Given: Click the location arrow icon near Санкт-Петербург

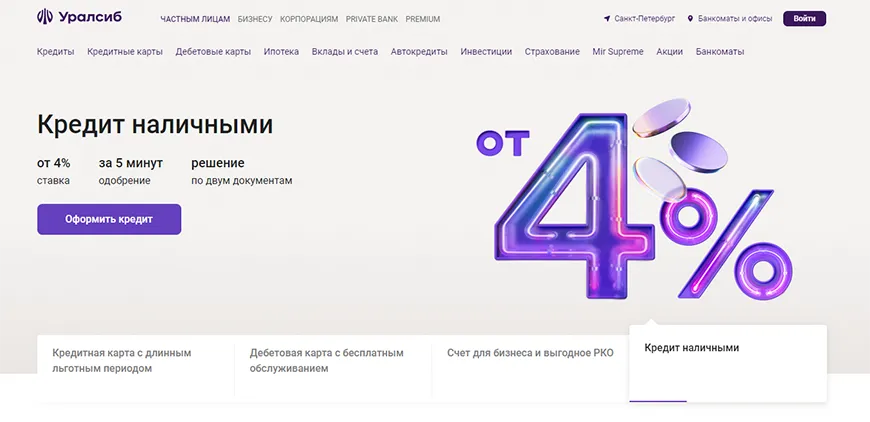Looking at the screenshot, I should [607, 19].
